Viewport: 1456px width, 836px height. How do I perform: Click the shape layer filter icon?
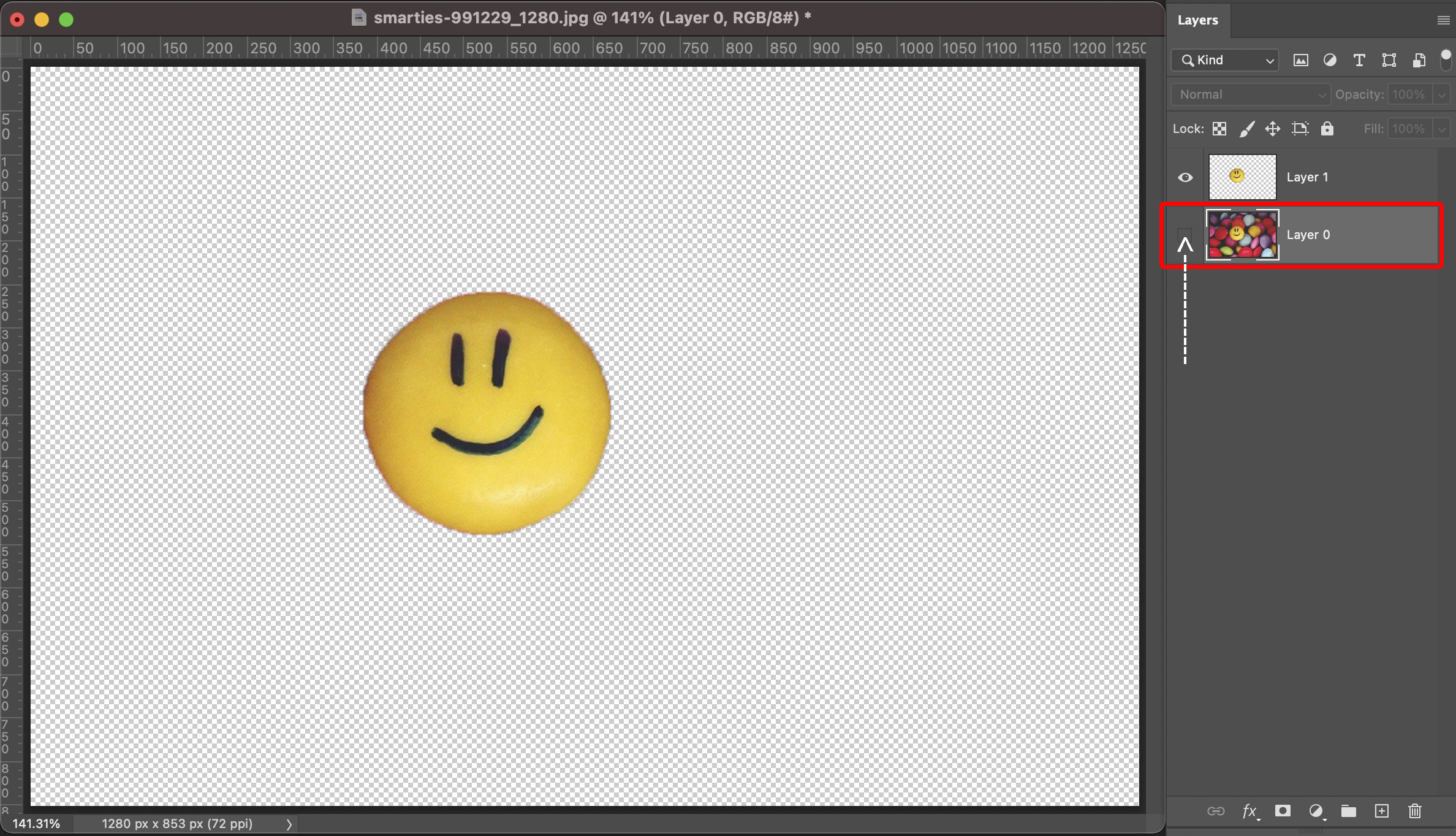pyautogui.click(x=1389, y=60)
